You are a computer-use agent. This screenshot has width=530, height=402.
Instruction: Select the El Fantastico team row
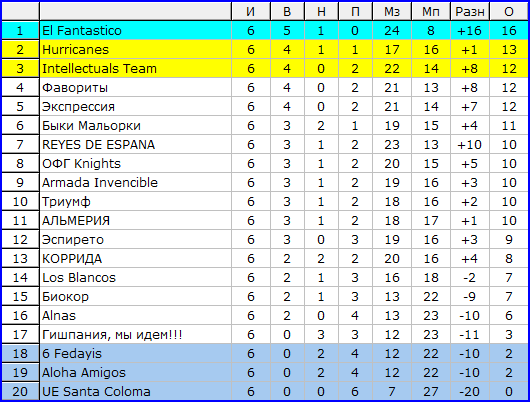tap(265, 30)
